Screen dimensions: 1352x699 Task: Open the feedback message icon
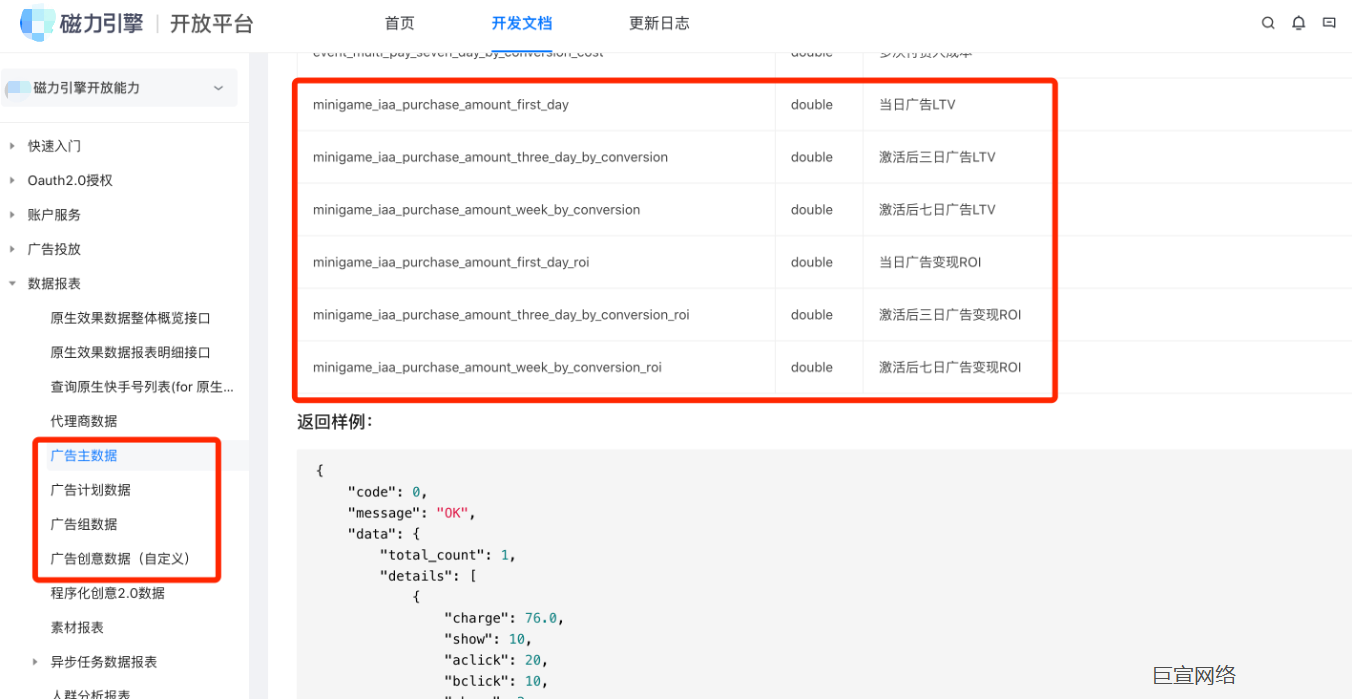point(1330,22)
